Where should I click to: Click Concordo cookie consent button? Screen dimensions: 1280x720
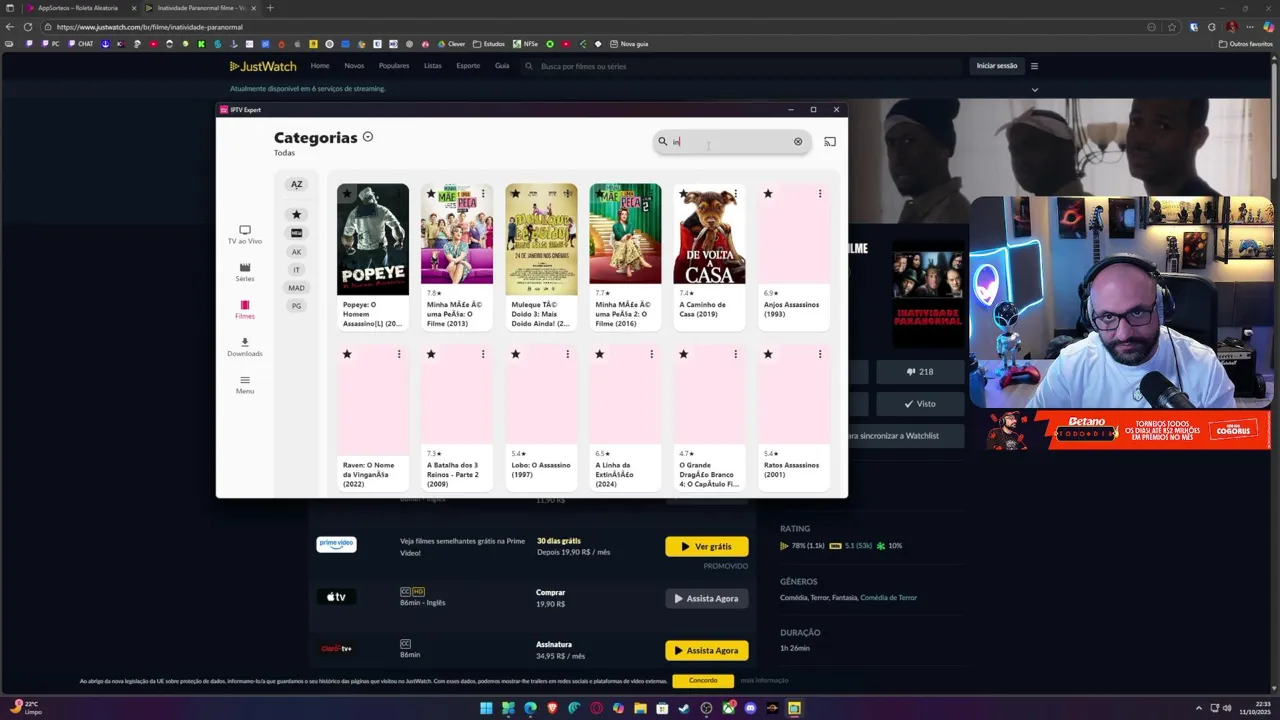click(x=703, y=681)
